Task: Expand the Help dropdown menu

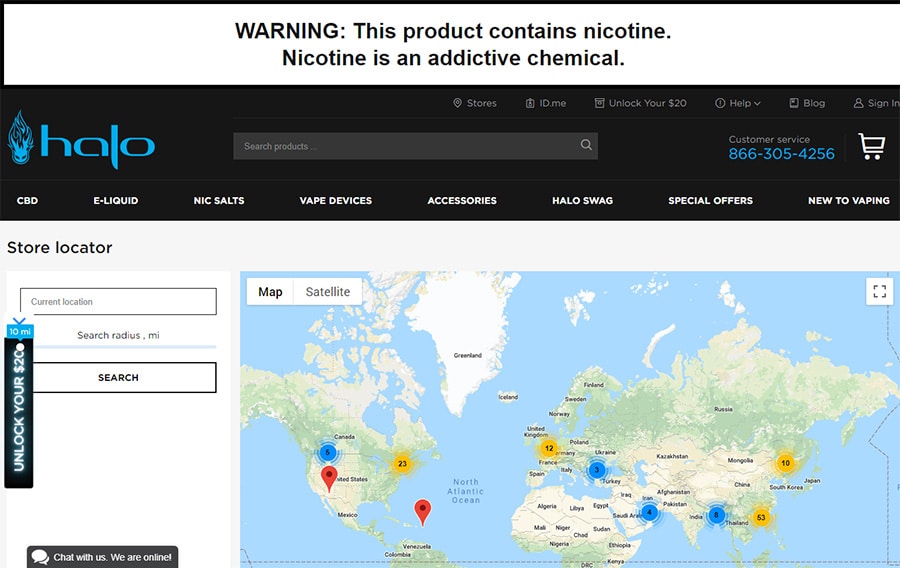Action: (738, 103)
